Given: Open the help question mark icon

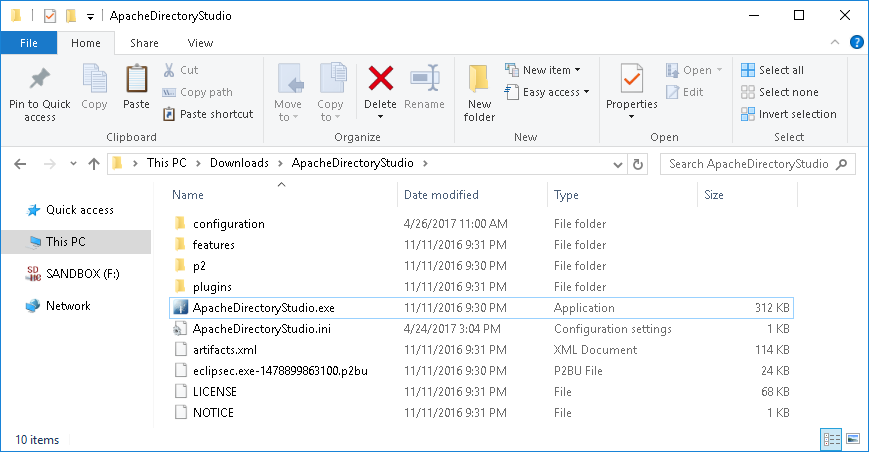Looking at the screenshot, I should pyautogui.click(x=856, y=42).
